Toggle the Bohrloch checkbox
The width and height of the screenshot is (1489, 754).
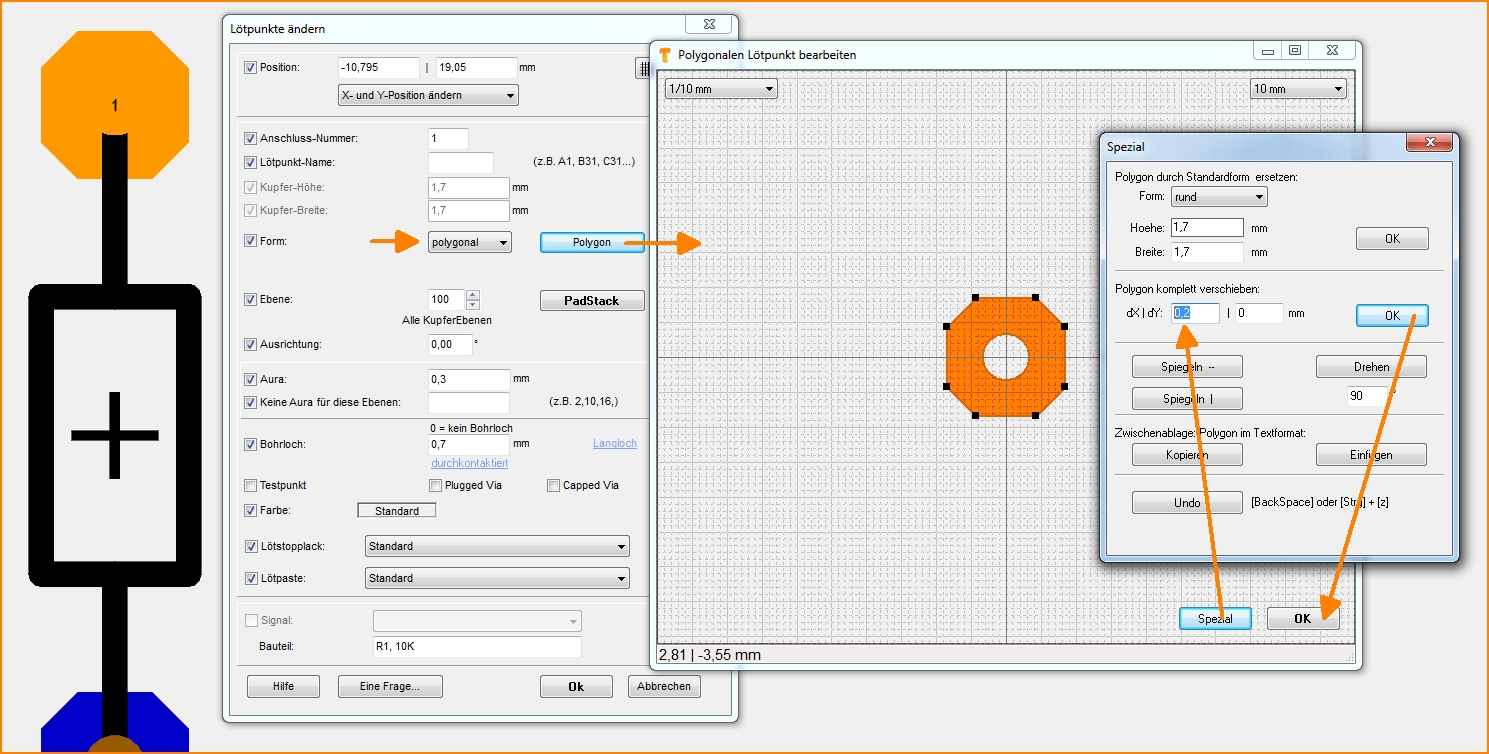[250, 444]
